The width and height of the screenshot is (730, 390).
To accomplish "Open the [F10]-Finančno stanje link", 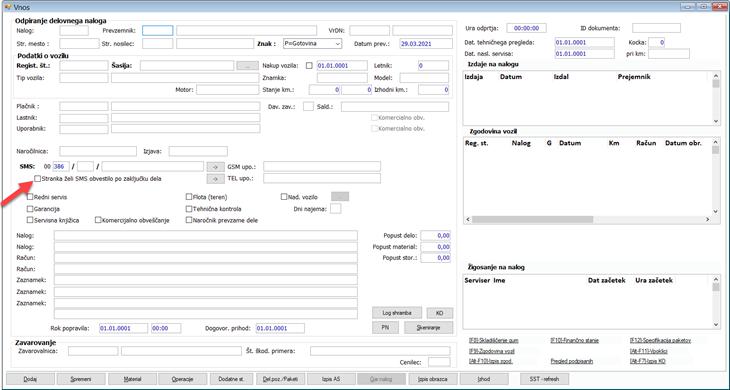I will pyautogui.click(x=574, y=341).
